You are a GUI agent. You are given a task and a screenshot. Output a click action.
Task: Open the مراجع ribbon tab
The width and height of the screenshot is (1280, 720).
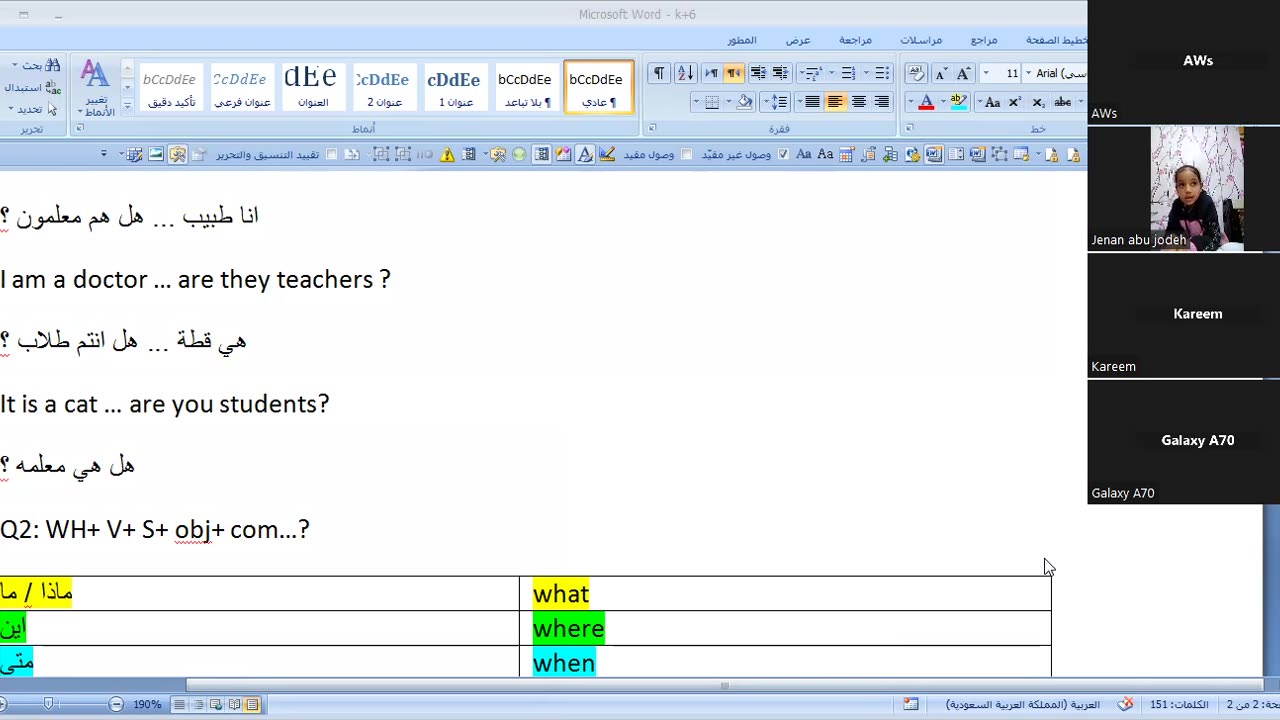pyautogui.click(x=984, y=40)
